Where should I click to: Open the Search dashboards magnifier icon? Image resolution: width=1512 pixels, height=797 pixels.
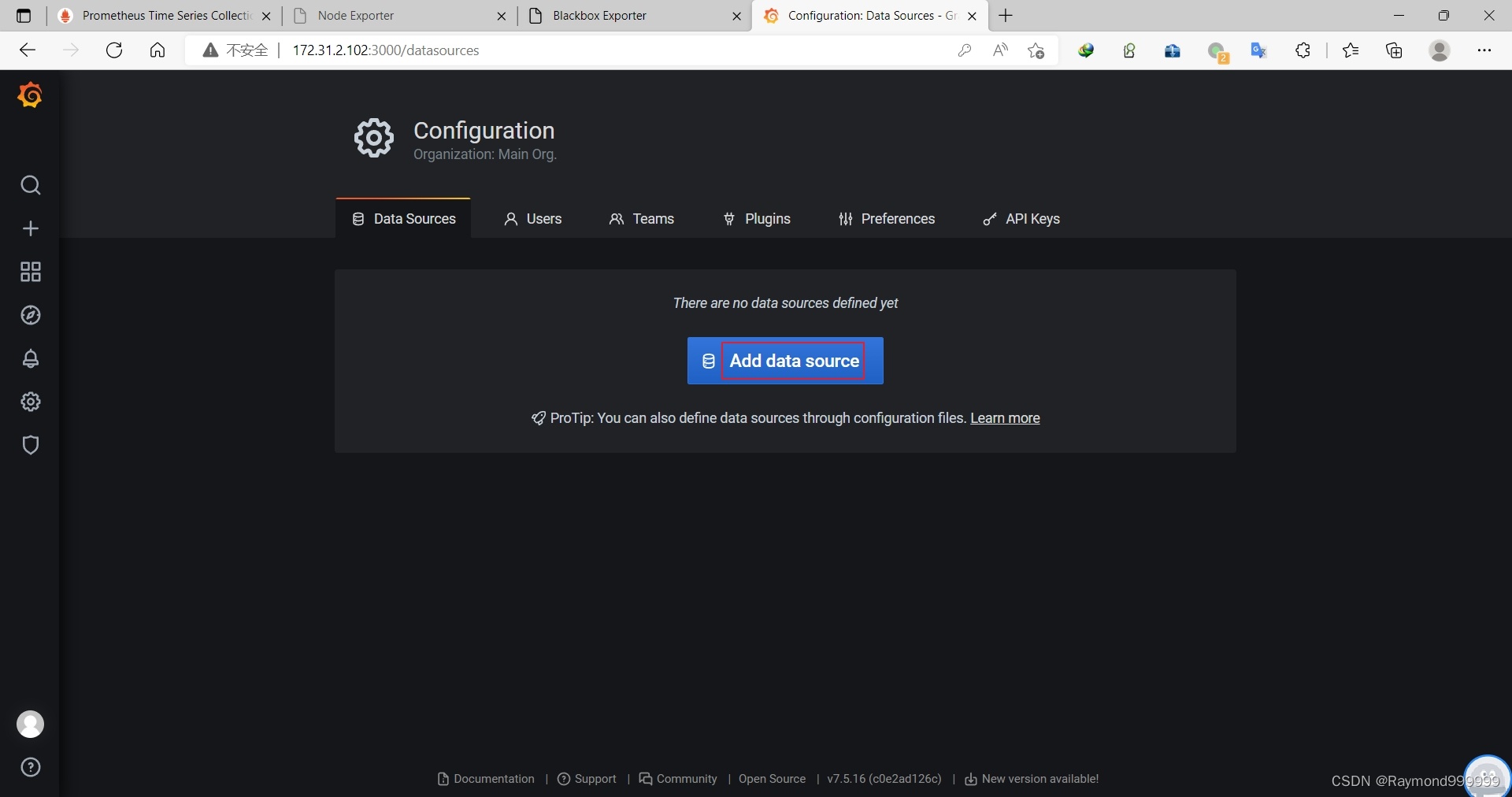pos(31,185)
